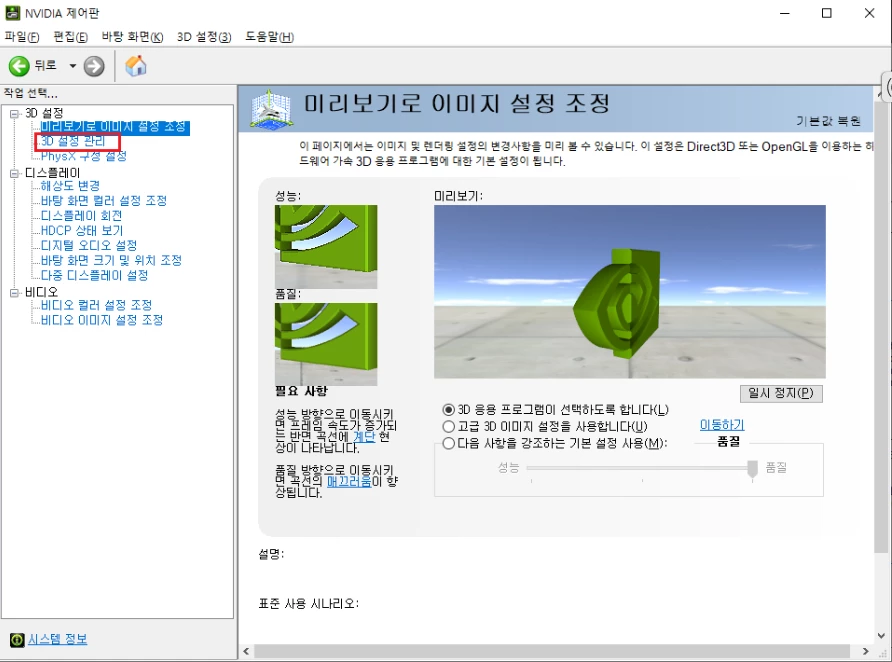Image resolution: width=892 pixels, height=662 pixels.
Task: Select 고급 3D 이미지 설정을 사용합니다 radio option
Action: [448, 427]
